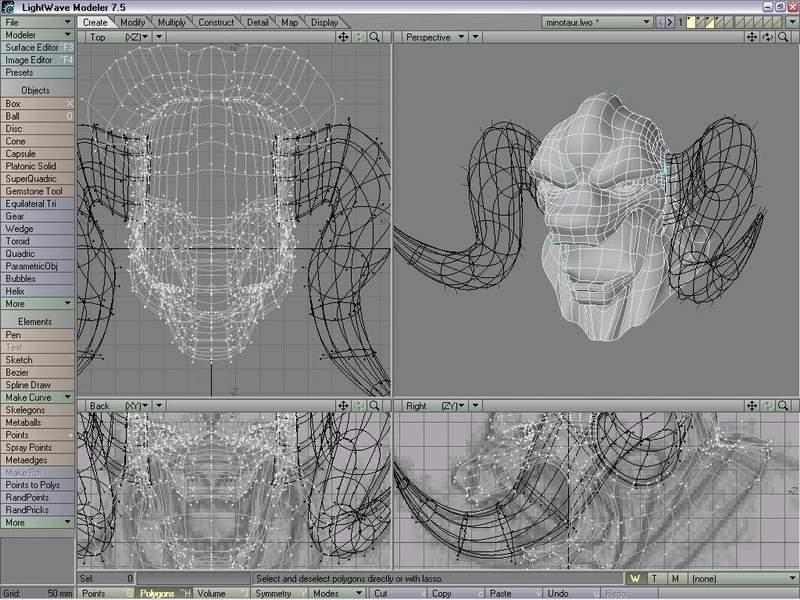
Task: Select the layer 2 button
Action: (701, 22)
